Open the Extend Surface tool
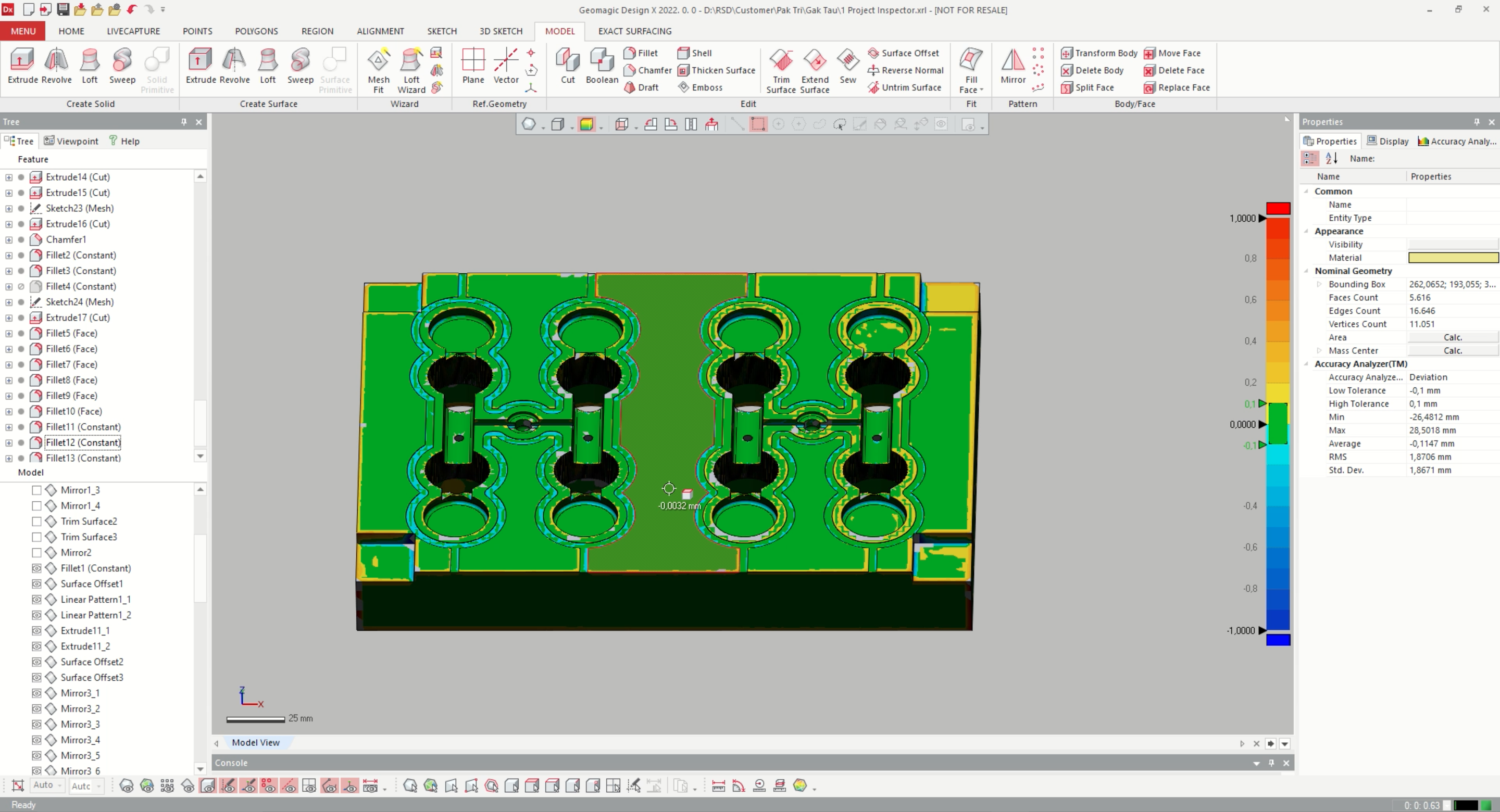 815,70
